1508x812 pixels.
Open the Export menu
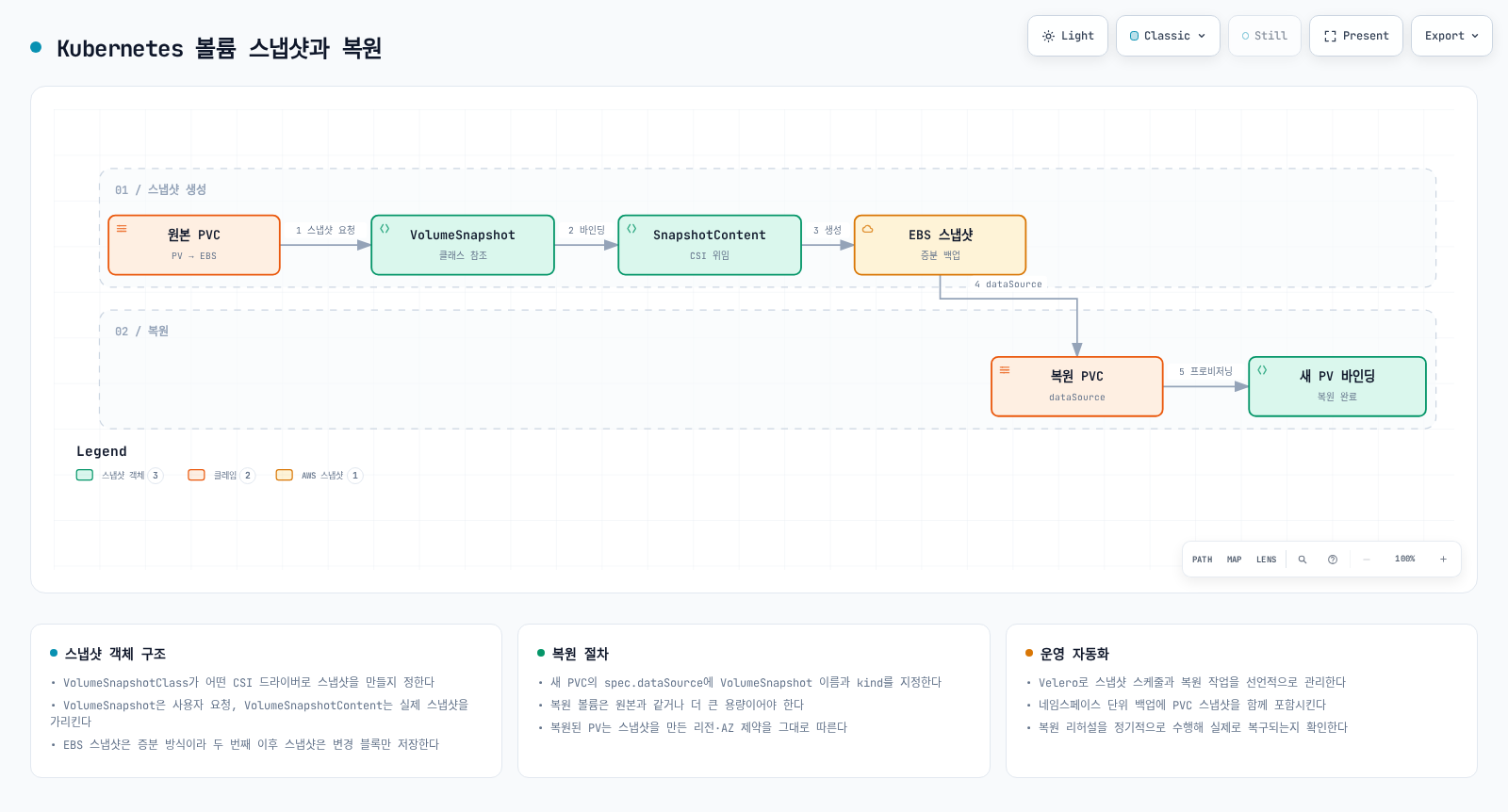click(x=1451, y=36)
